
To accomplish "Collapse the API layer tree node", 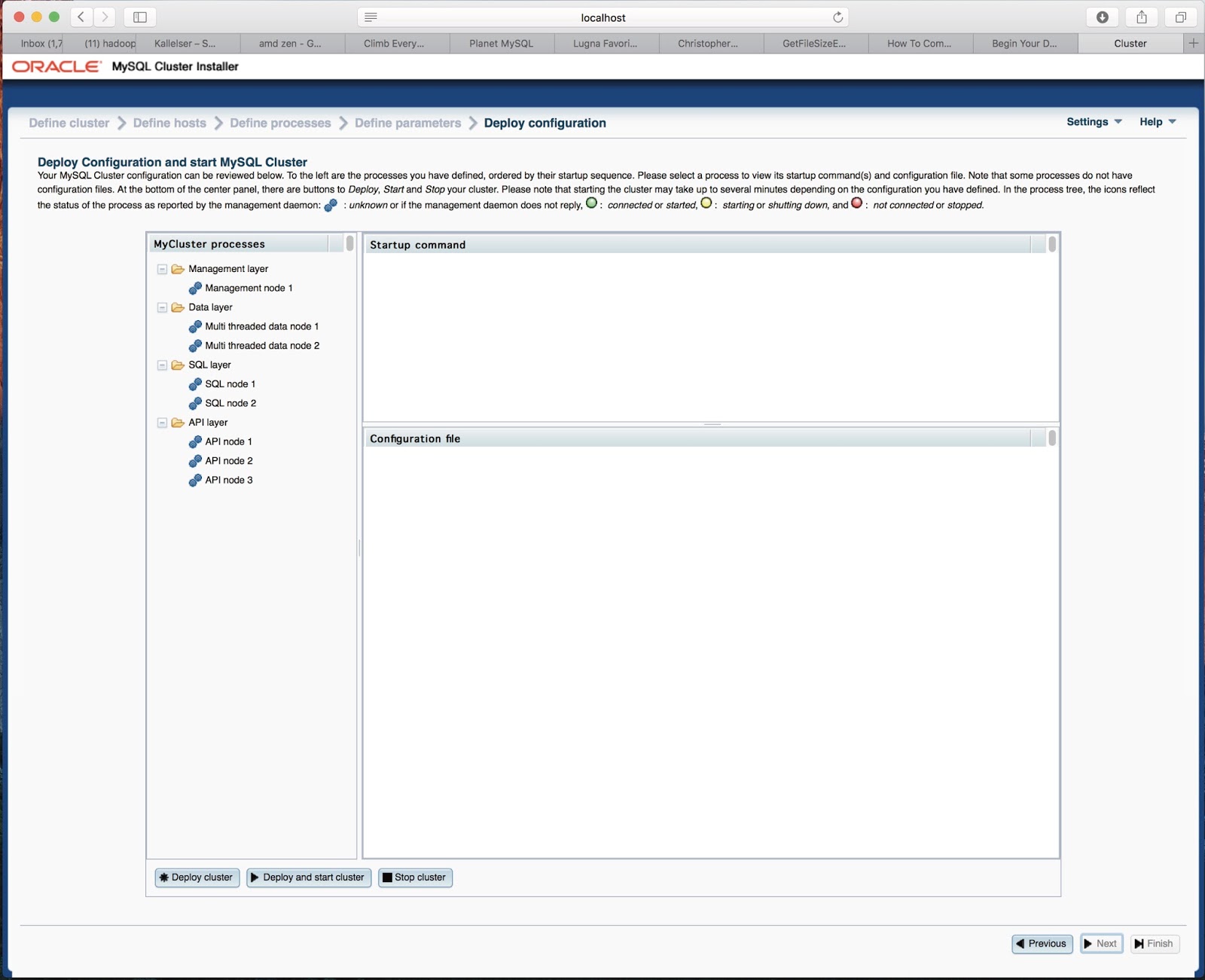I will pyautogui.click(x=162, y=423).
